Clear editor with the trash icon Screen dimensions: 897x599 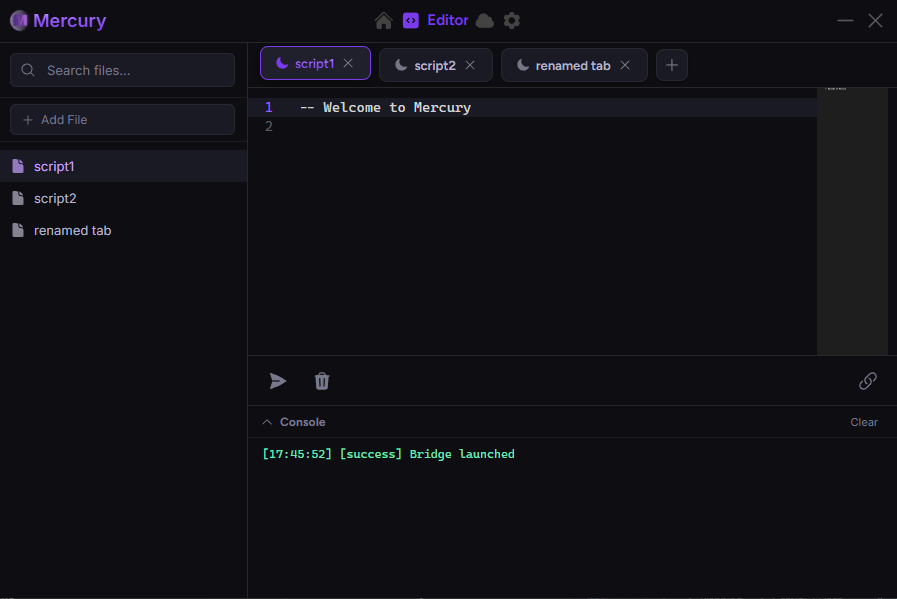click(322, 381)
